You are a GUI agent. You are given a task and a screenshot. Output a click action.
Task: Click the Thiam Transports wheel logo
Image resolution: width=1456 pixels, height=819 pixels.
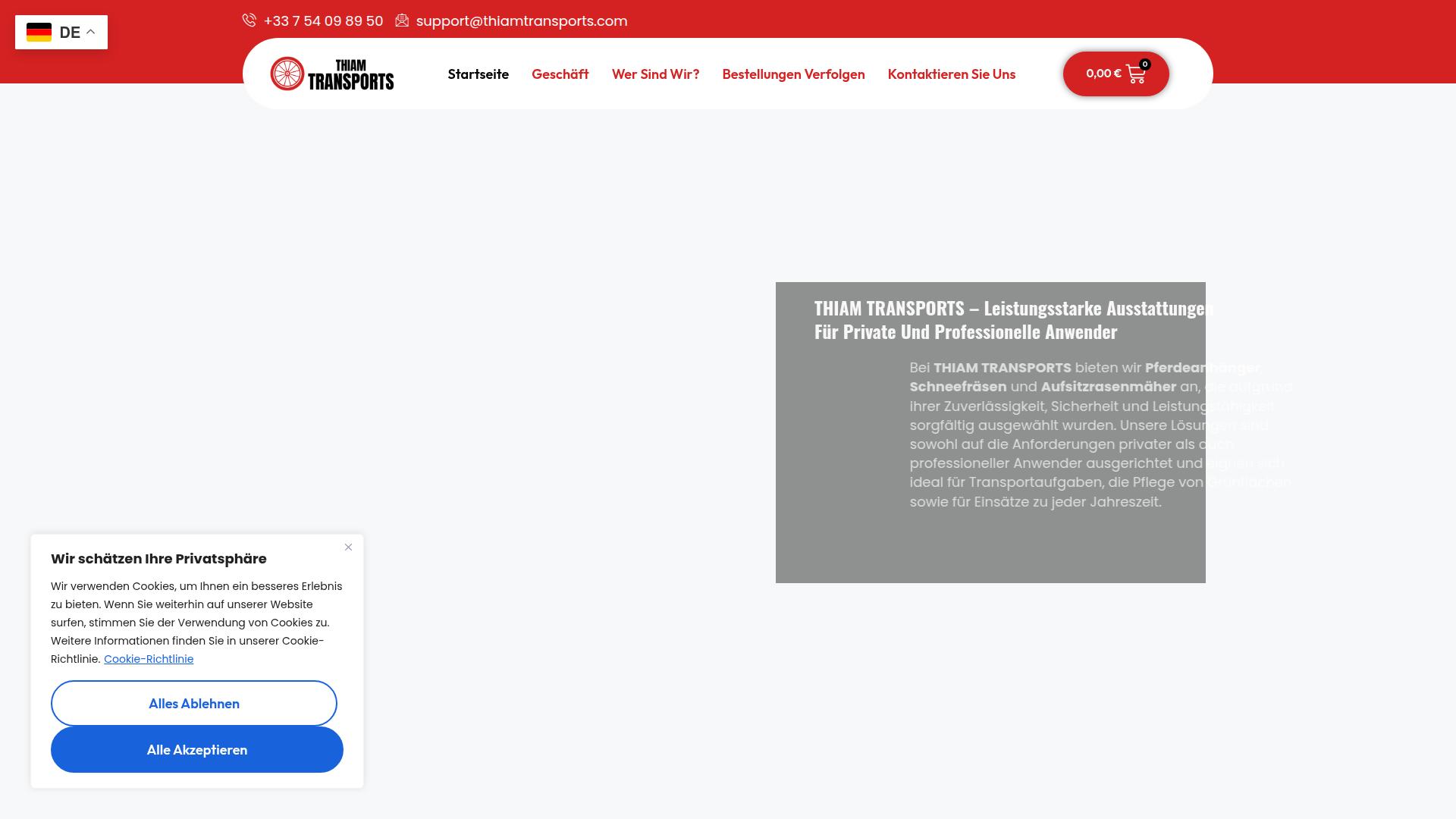tap(332, 74)
